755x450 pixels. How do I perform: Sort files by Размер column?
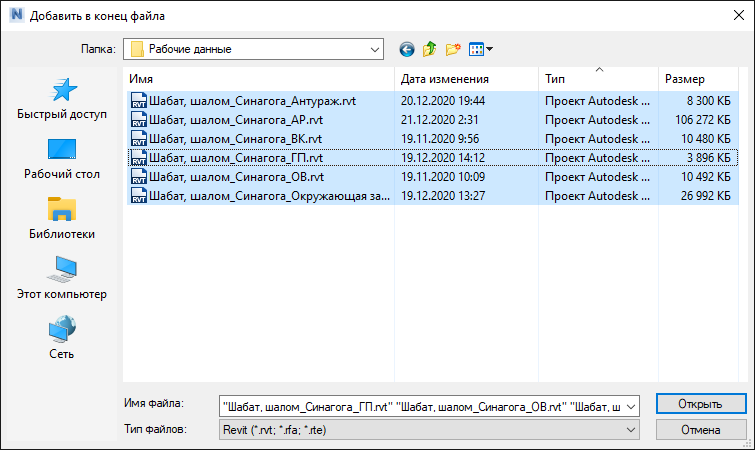pyautogui.click(x=696, y=79)
